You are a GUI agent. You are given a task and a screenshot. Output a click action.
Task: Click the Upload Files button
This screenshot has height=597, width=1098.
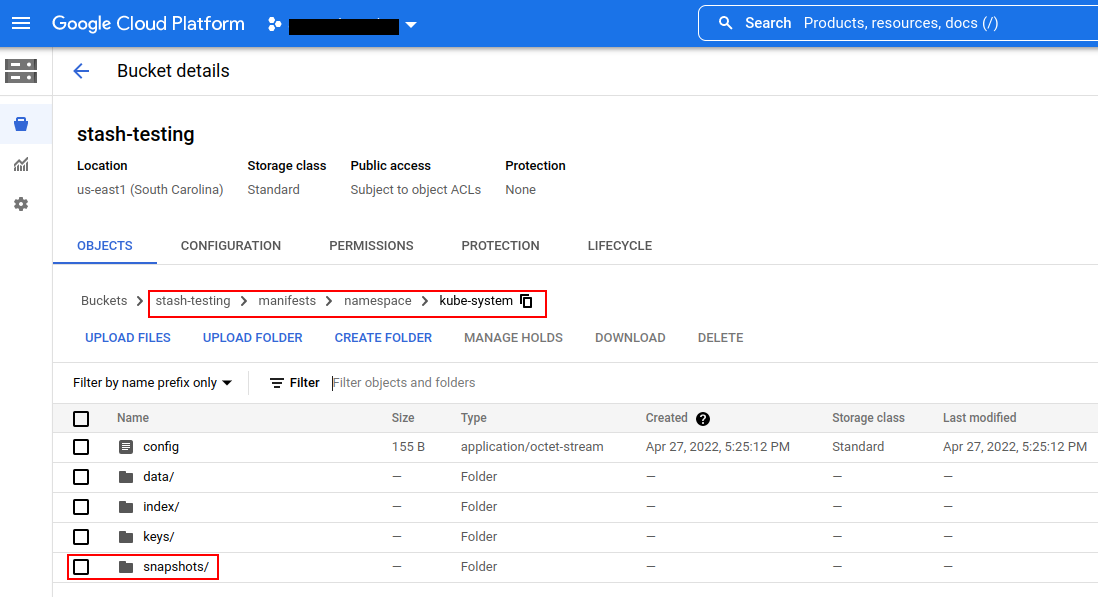(x=128, y=338)
